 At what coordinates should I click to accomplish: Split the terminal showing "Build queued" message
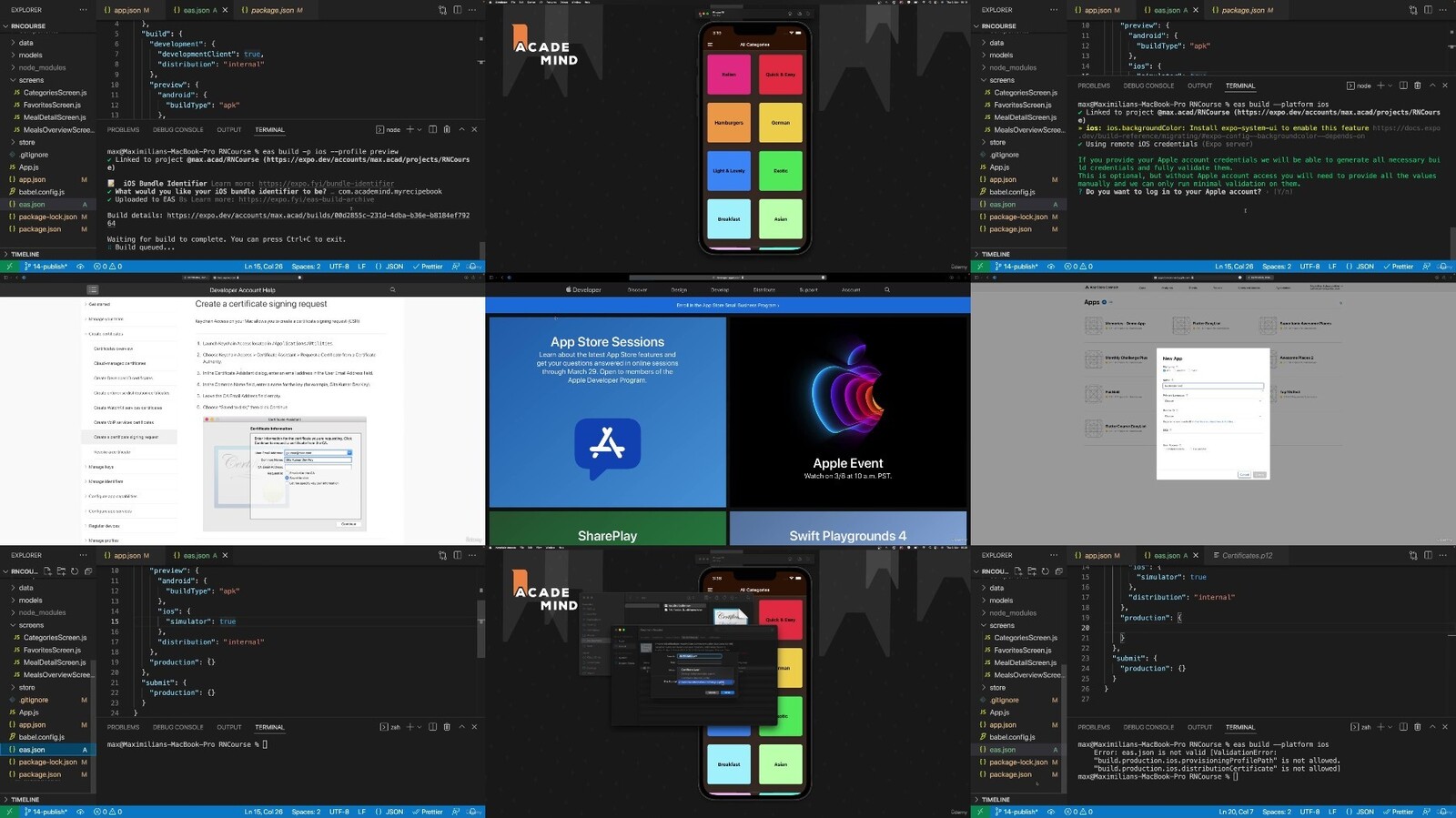432,129
